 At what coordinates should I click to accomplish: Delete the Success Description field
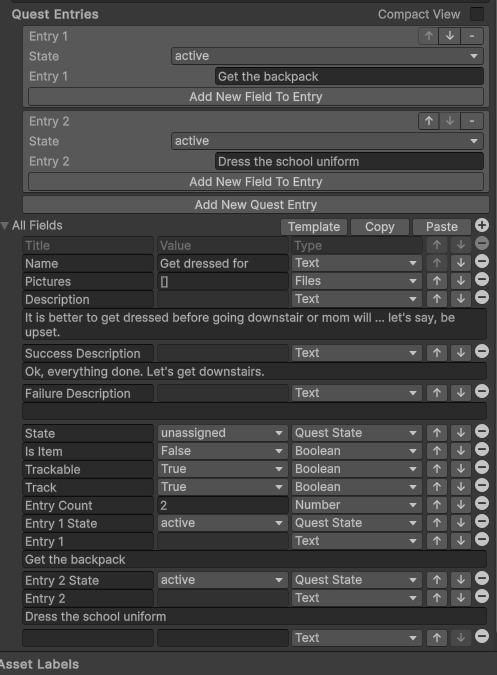click(482, 352)
